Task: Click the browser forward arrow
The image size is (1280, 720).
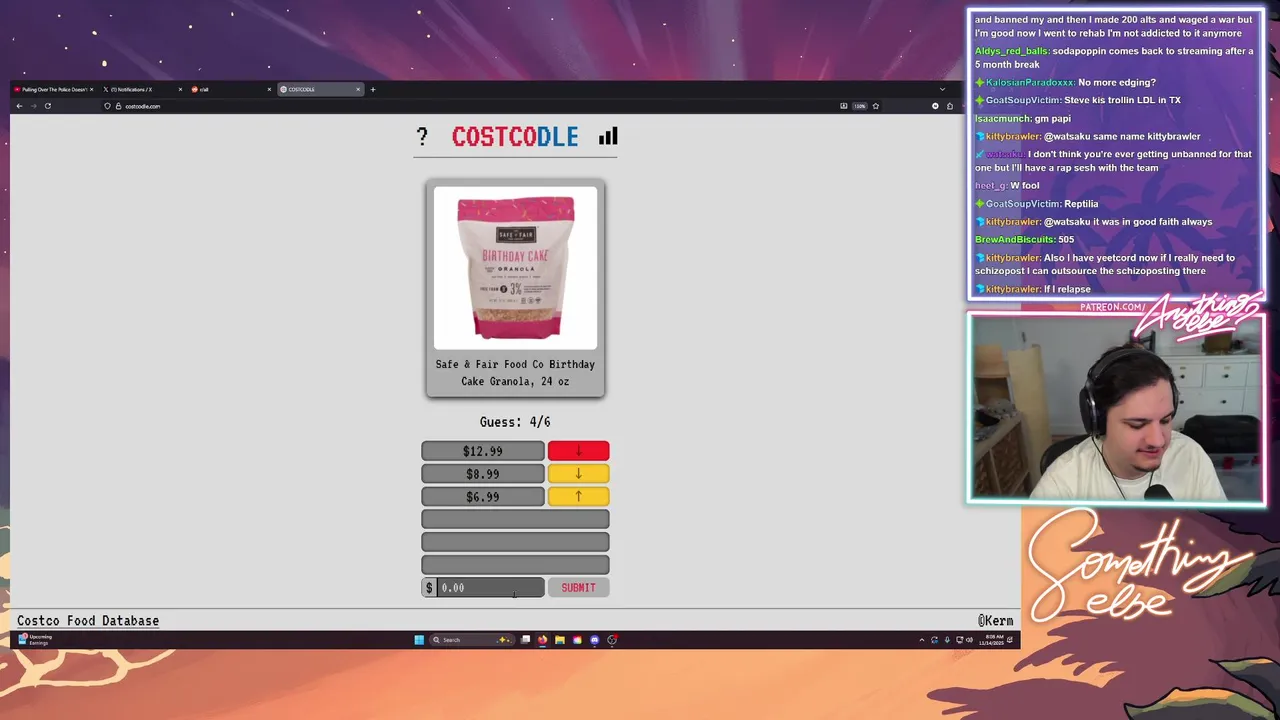Action: pos(33,106)
